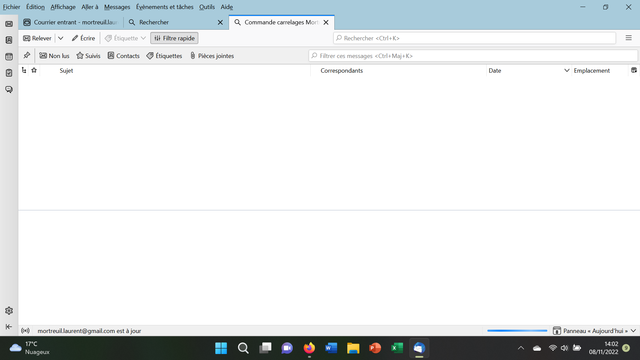Open the Tasks sidebar icon
Image resolution: width=640 pixels, height=360 pixels.
(9, 73)
